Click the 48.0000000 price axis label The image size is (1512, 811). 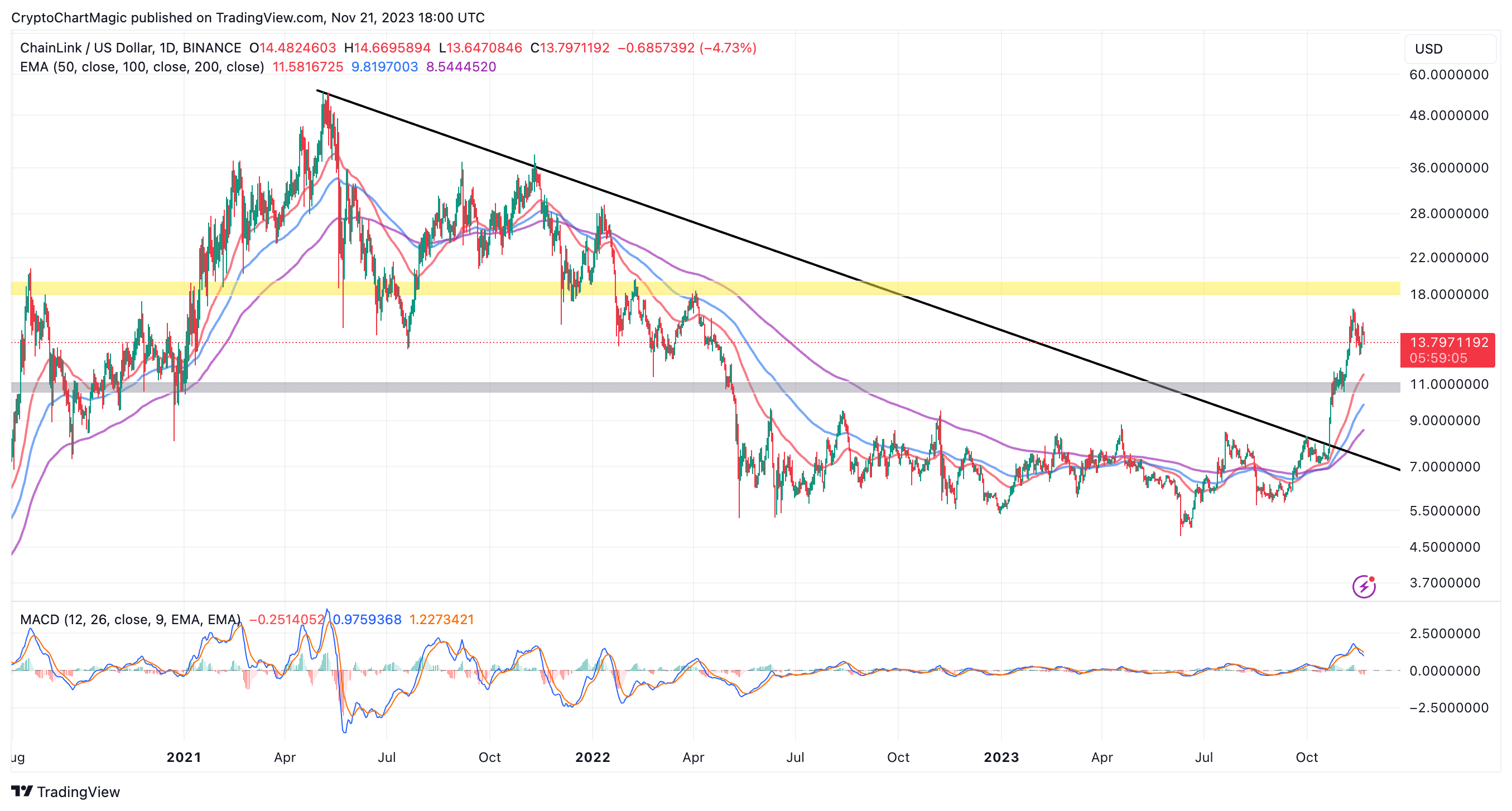[x=1448, y=115]
